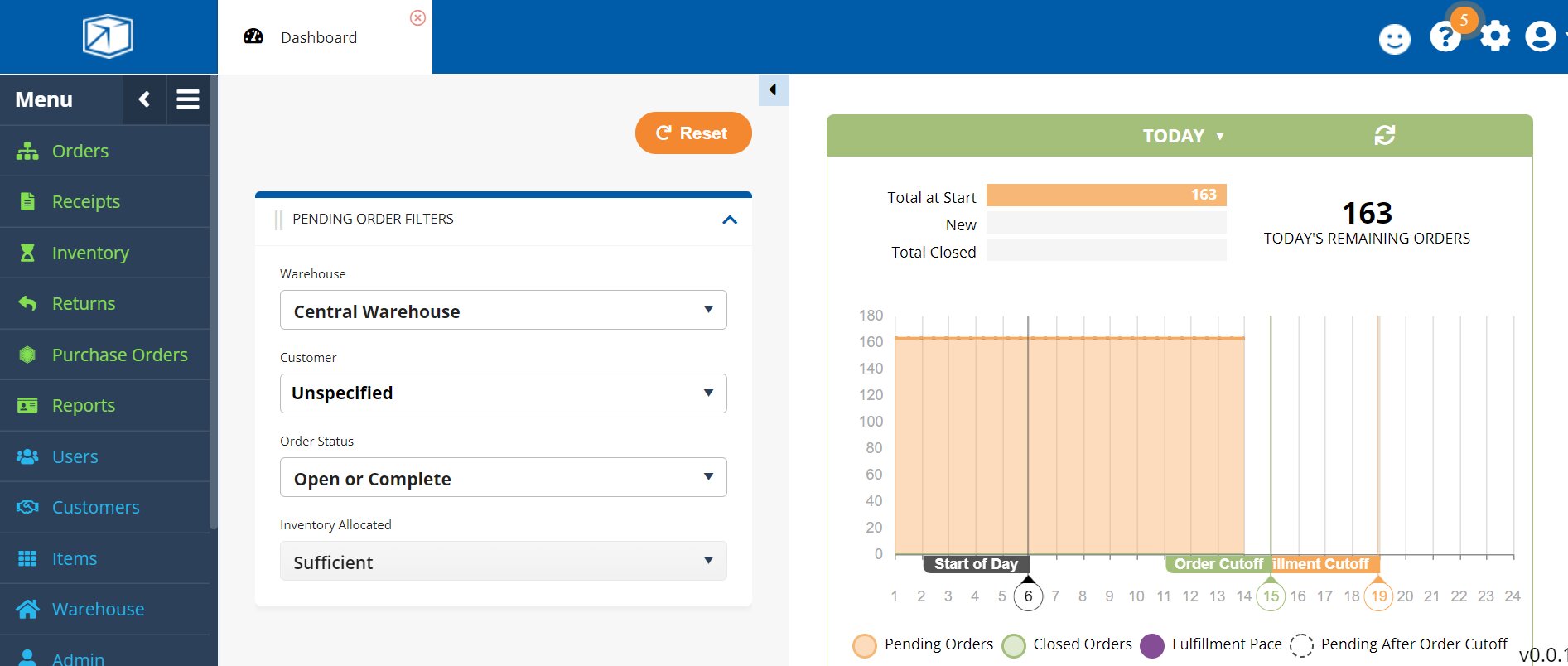Go to Inventory in sidebar
Screen dimensions: 1568x666
(x=90, y=253)
